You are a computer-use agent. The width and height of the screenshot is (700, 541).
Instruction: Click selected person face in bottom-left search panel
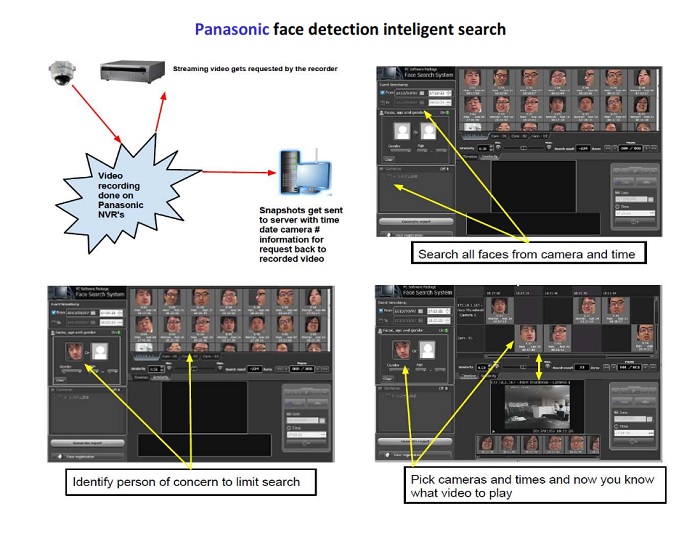pyautogui.click(x=74, y=351)
